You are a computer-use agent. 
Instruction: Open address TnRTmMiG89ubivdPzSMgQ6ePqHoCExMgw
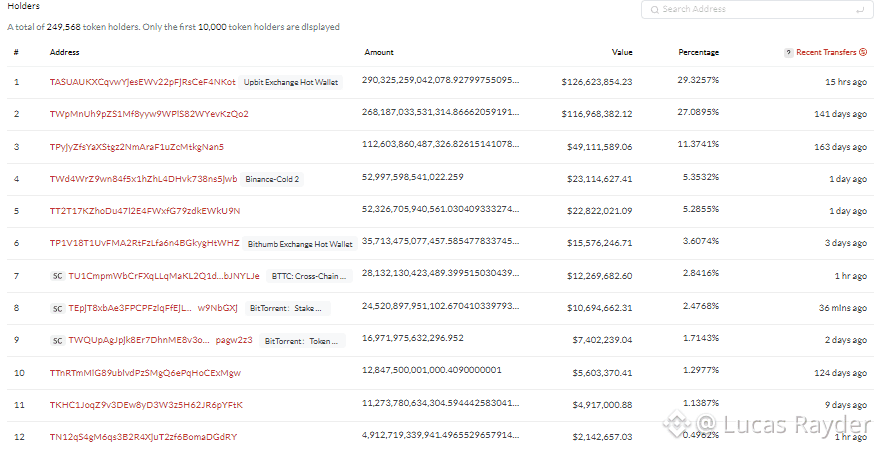[x=145, y=373]
